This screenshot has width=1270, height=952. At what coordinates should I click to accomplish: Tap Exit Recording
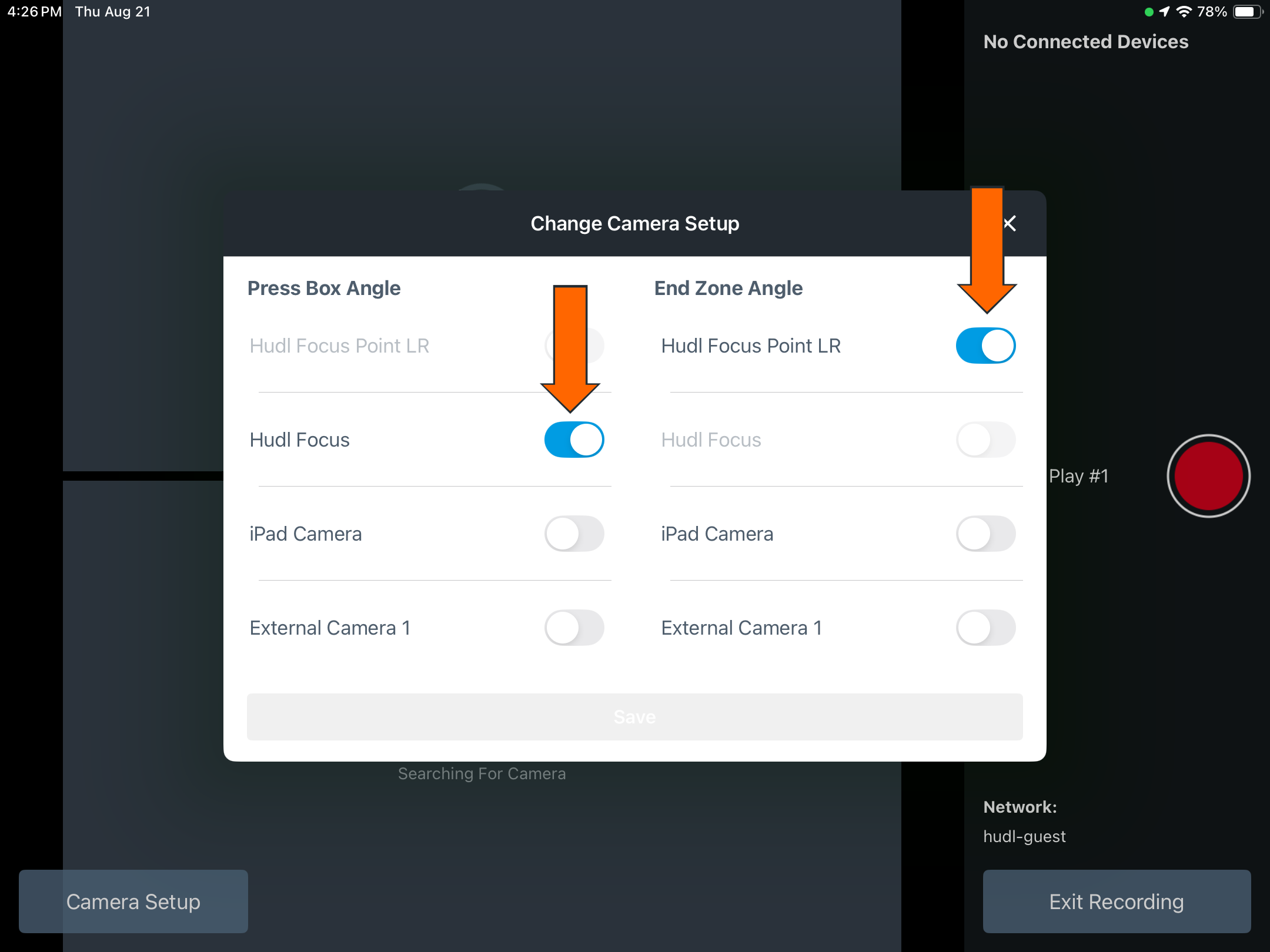(x=1117, y=901)
